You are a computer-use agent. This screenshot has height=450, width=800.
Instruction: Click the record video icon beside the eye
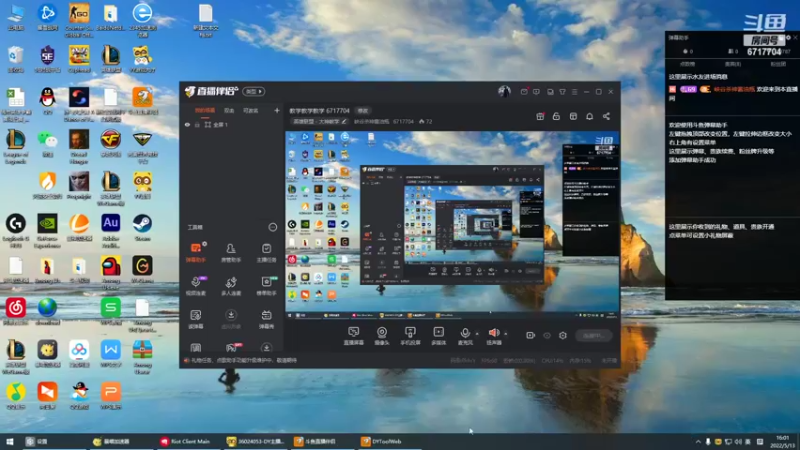coord(531,335)
